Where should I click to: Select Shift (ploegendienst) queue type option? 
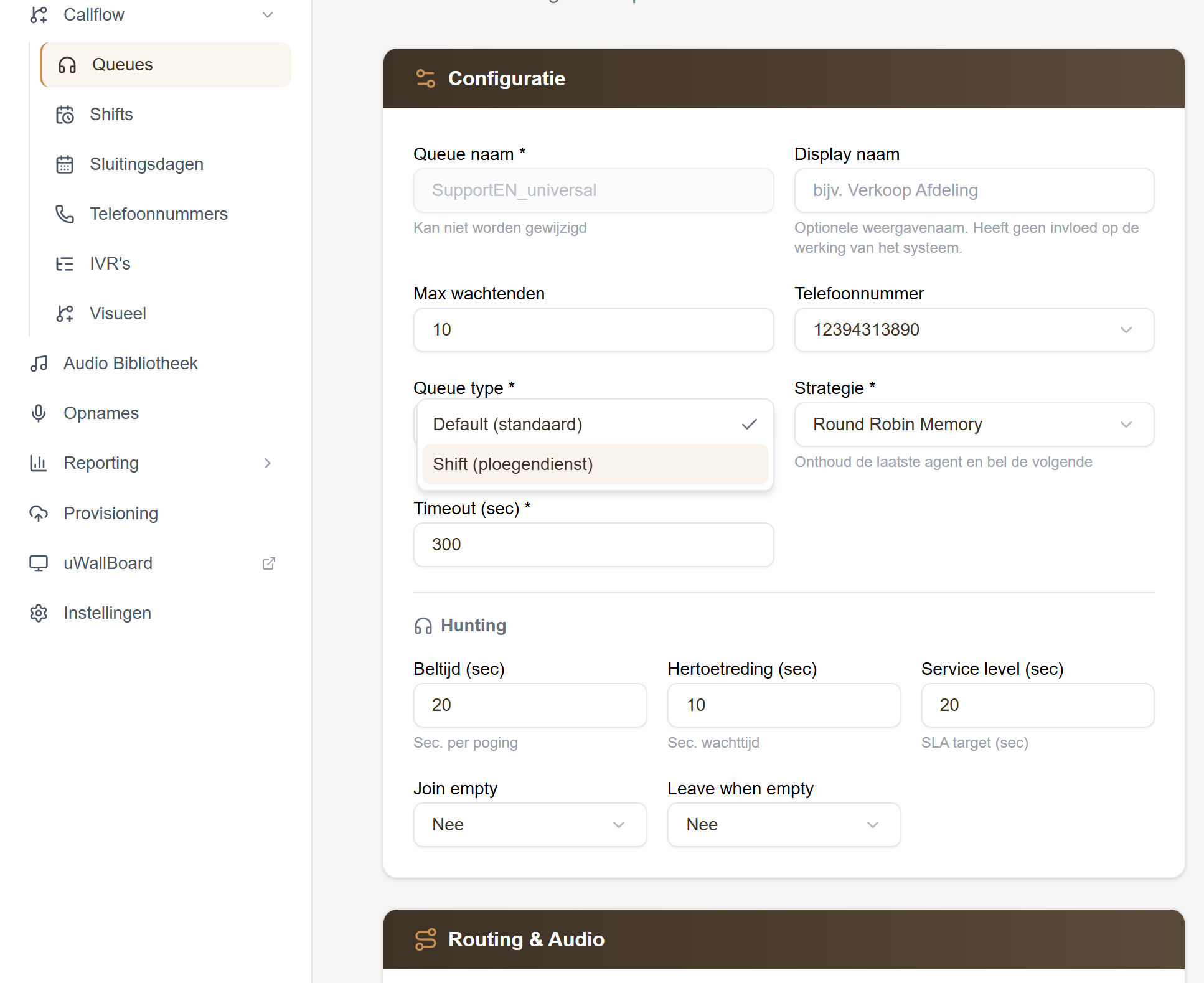pyautogui.click(x=595, y=464)
